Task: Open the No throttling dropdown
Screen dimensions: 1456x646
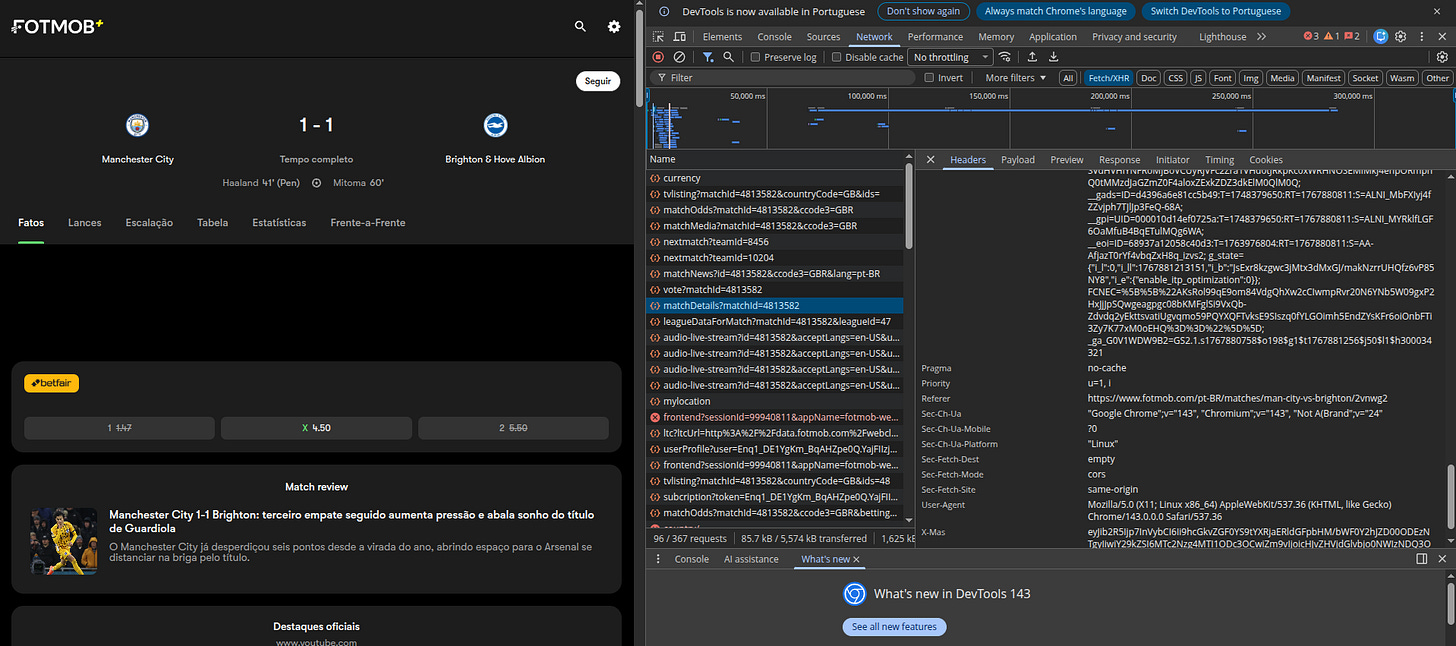Action: point(949,57)
